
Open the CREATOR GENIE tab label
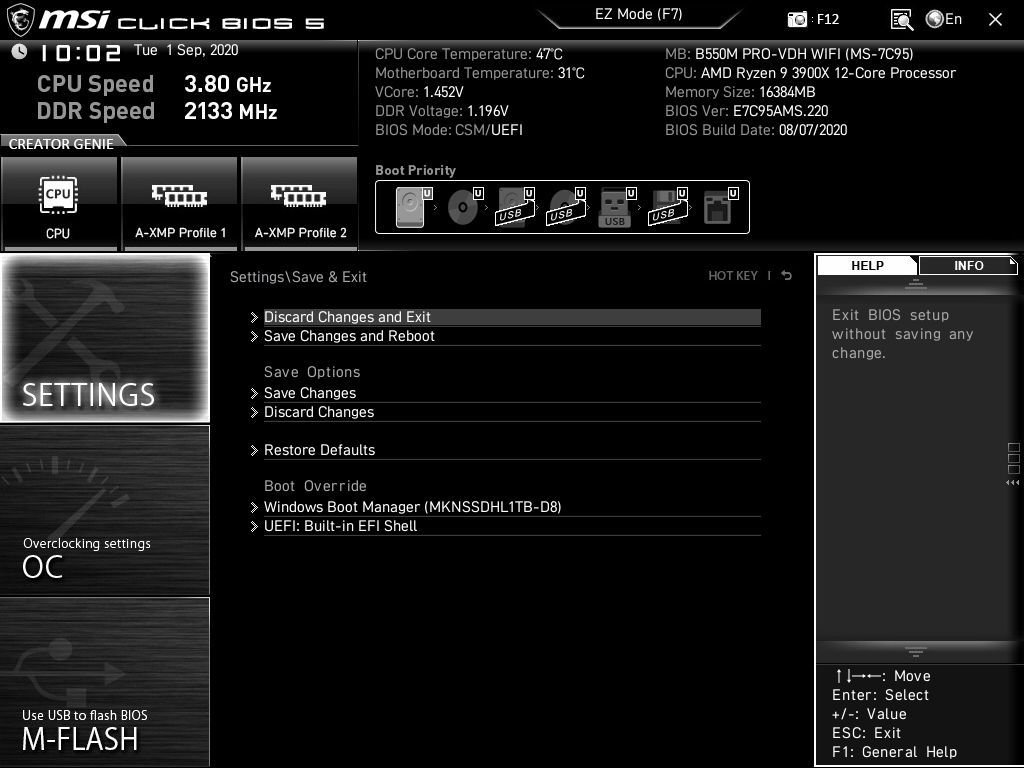click(61, 144)
